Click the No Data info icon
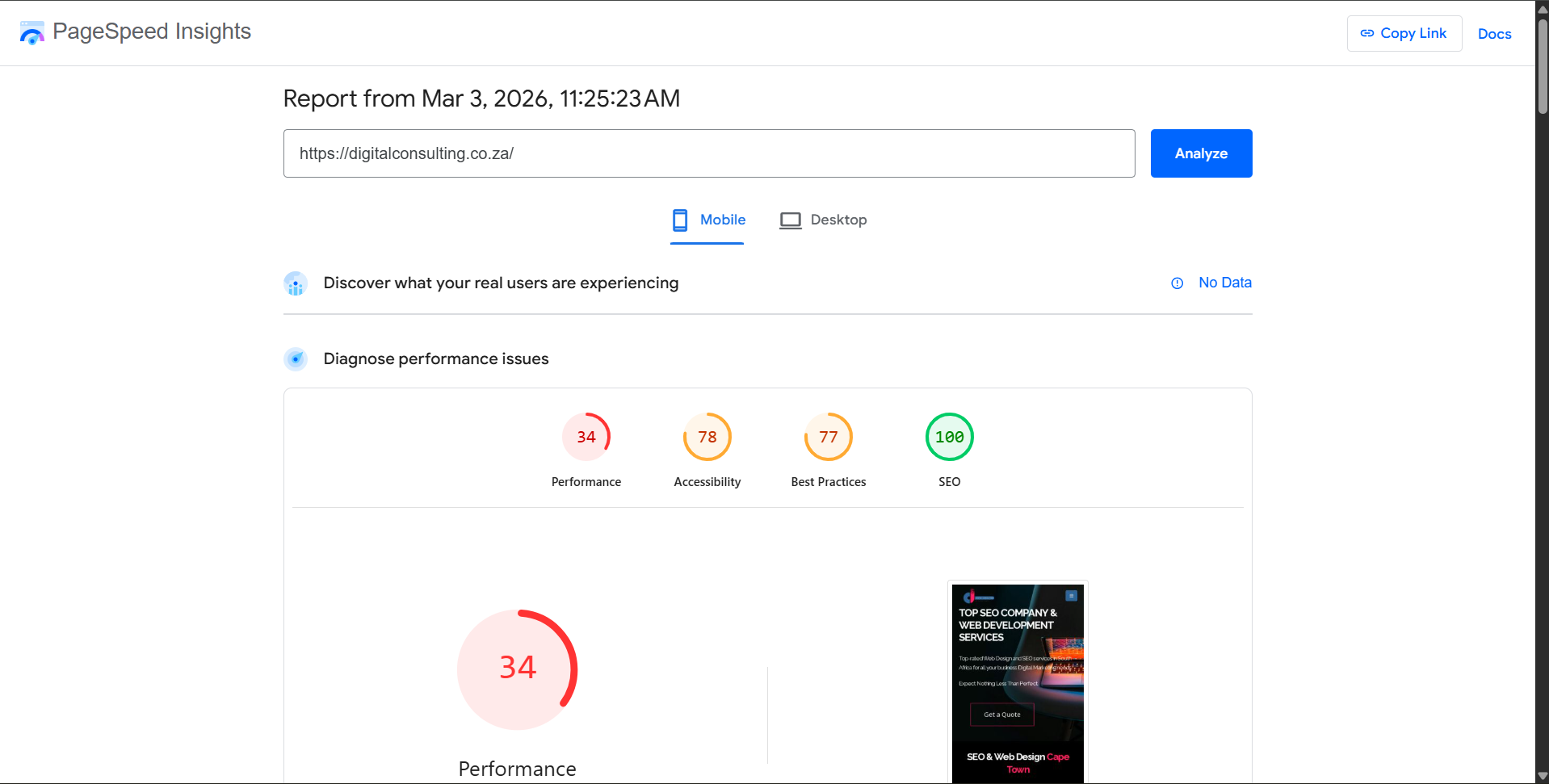The height and width of the screenshot is (784, 1549). 1177,283
